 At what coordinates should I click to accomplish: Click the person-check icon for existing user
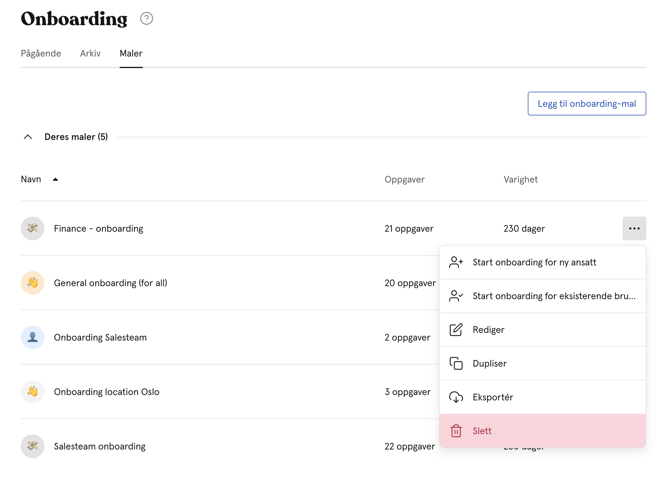tap(456, 296)
